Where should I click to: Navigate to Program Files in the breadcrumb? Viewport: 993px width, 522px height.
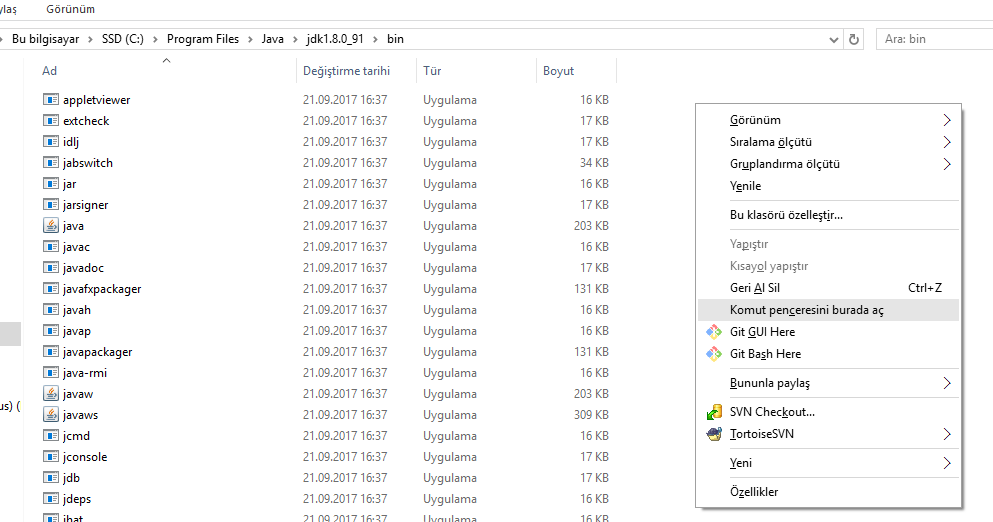(203, 39)
